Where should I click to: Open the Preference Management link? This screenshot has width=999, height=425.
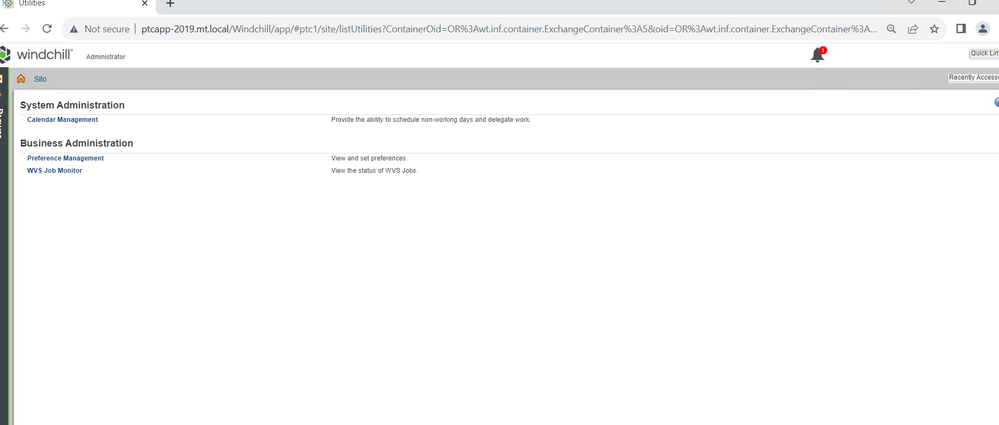point(66,158)
